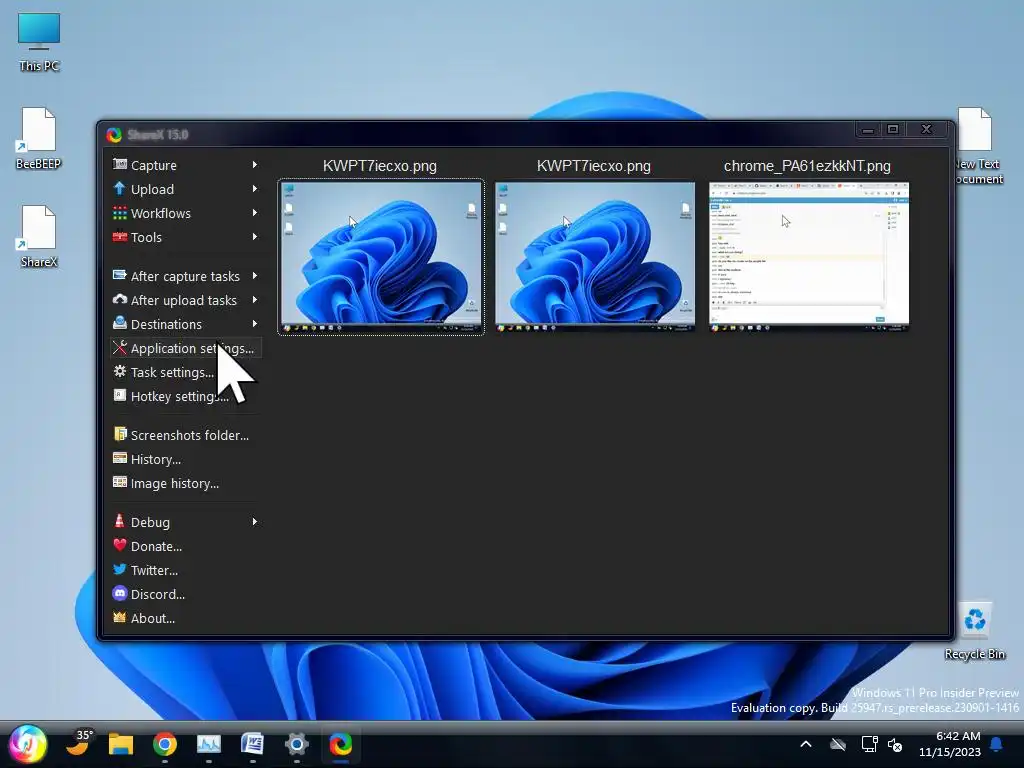This screenshot has height=768, width=1024.
Task: Select the This PC desktop icon
Action: tap(39, 42)
